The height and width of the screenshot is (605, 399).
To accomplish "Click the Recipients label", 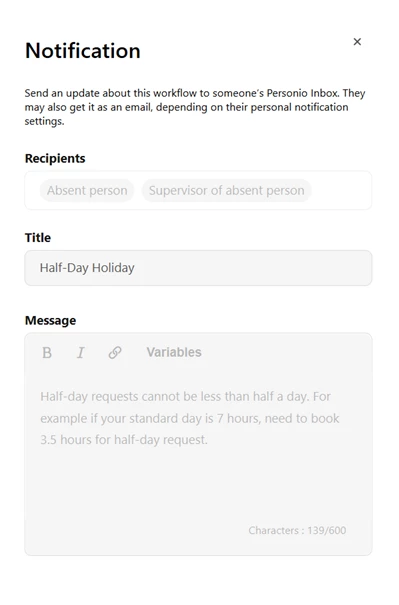I will coord(55,159).
